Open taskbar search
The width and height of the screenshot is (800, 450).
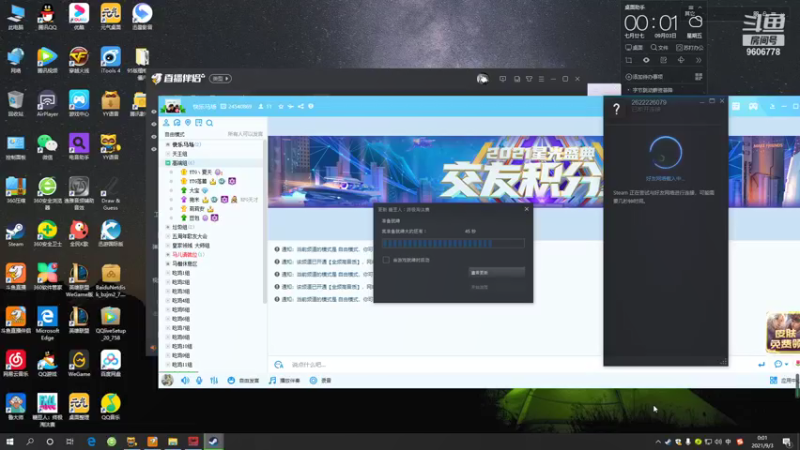[x=30, y=442]
